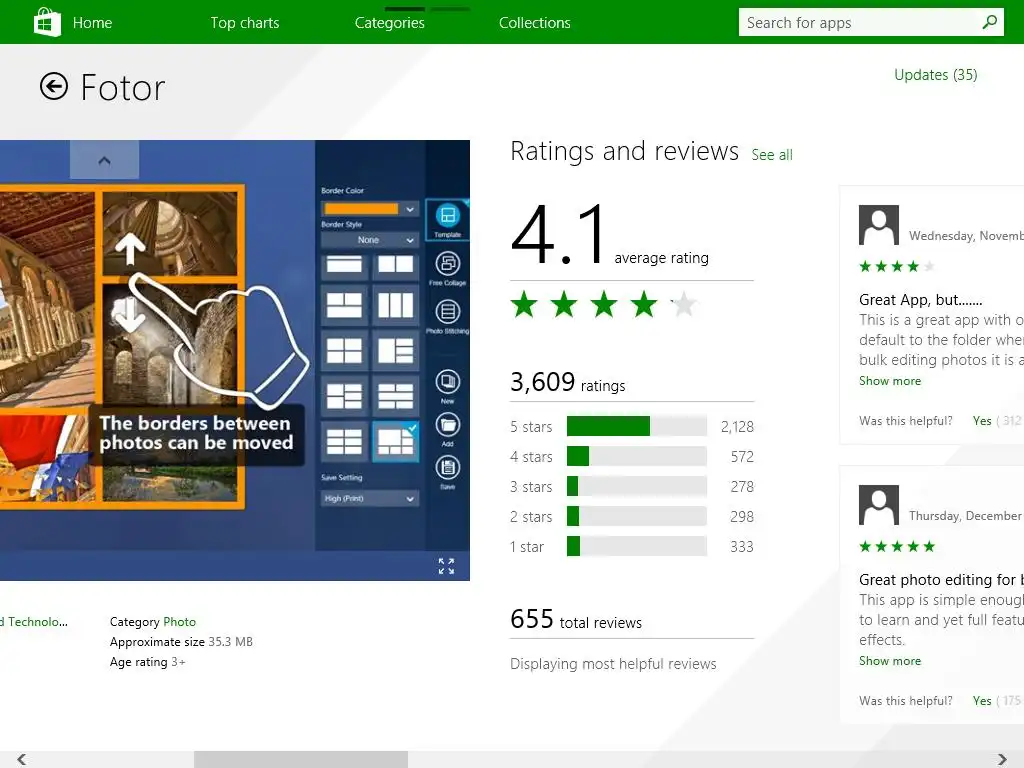Click the 4 stars rating bar
Image resolution: width=1024 pixels, height=768 pixels.
point(637,456)
